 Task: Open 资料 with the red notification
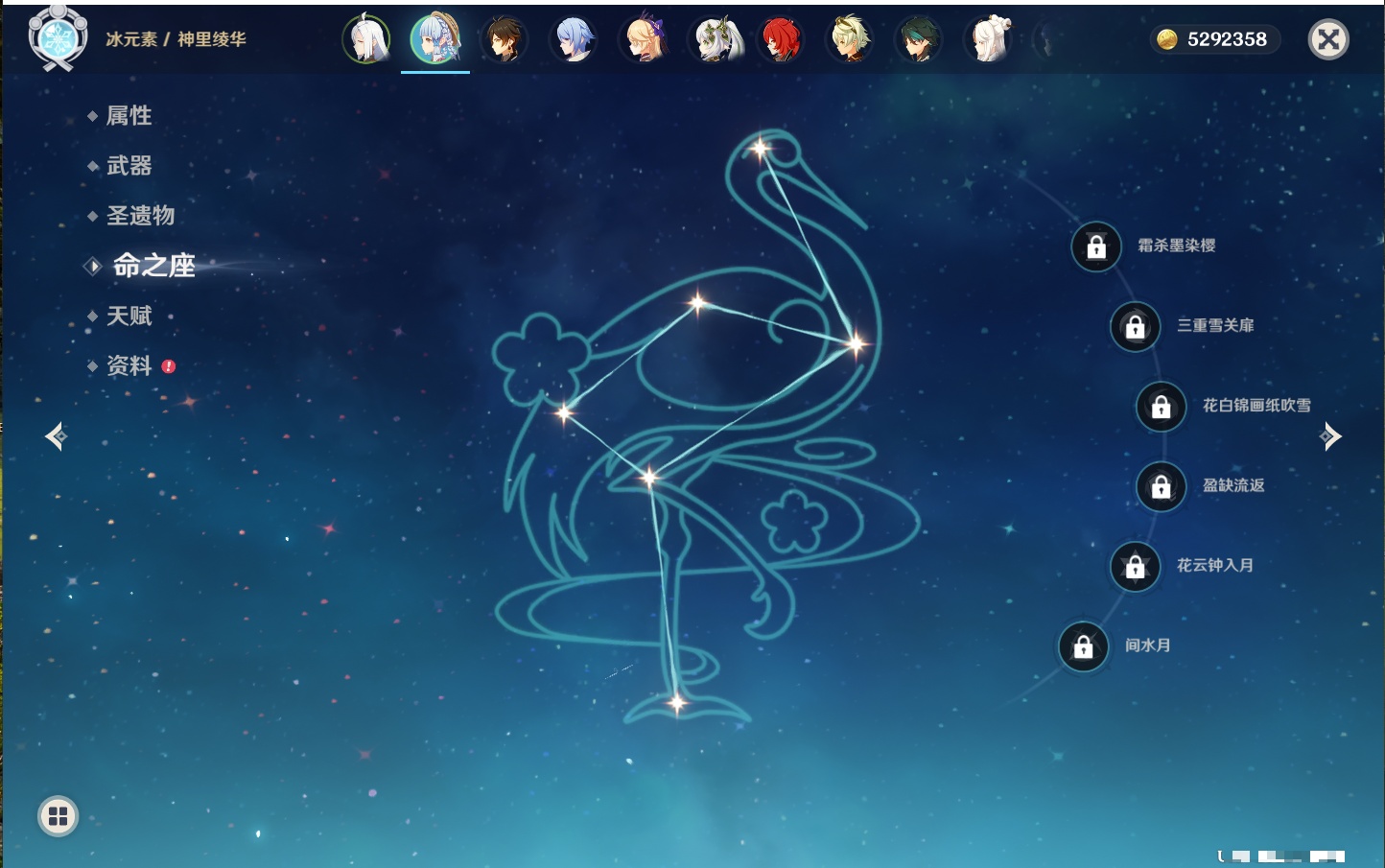point(129,365)
